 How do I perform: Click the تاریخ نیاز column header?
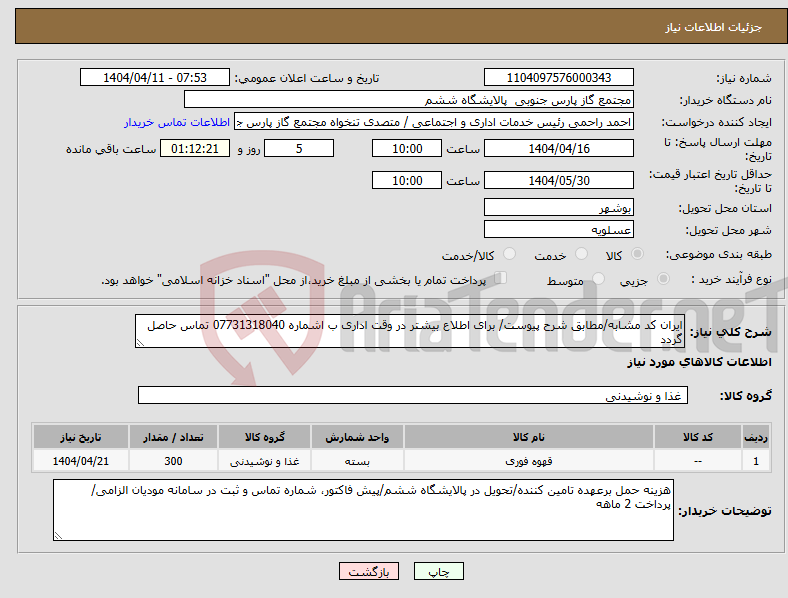tap(81, 437)
